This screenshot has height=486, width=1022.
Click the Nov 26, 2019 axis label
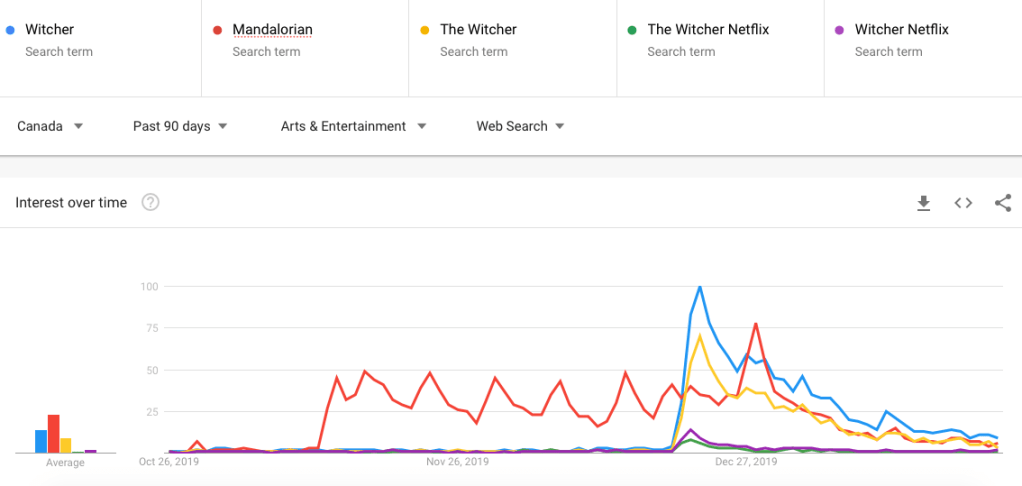pos(457,462)
